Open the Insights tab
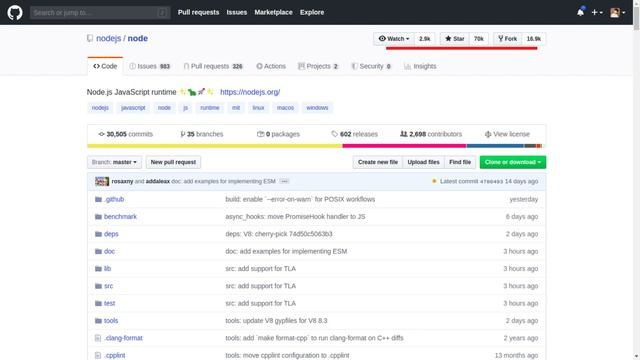This screenshot has height=360, width=640. (x=420, y=66)
